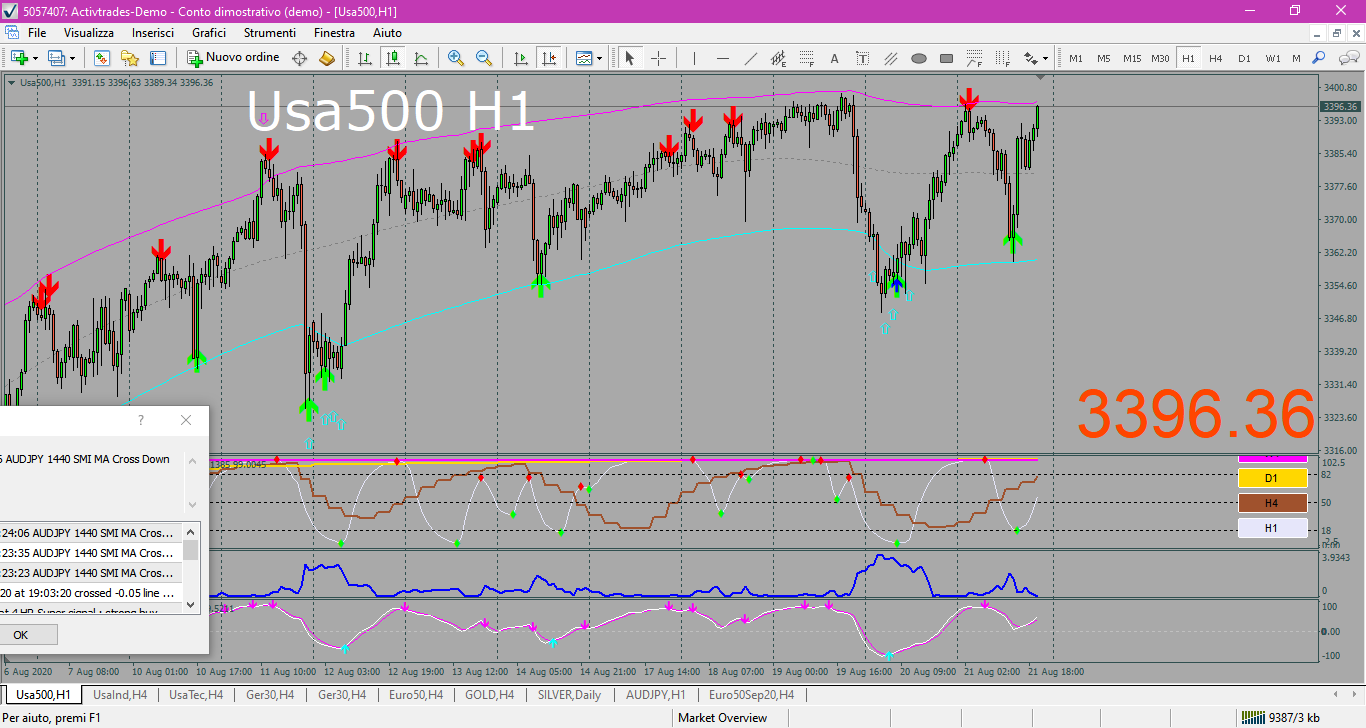The height and width of the screenshot is (728, 1366).
Task: Click the brown H4 indicator label
Action: 1272,503
